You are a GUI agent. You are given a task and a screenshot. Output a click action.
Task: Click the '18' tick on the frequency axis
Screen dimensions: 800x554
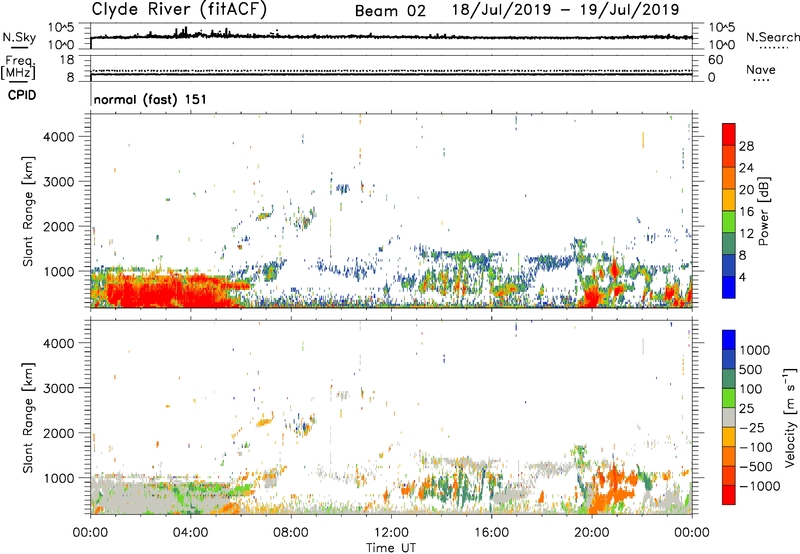[x=67, y=60]
